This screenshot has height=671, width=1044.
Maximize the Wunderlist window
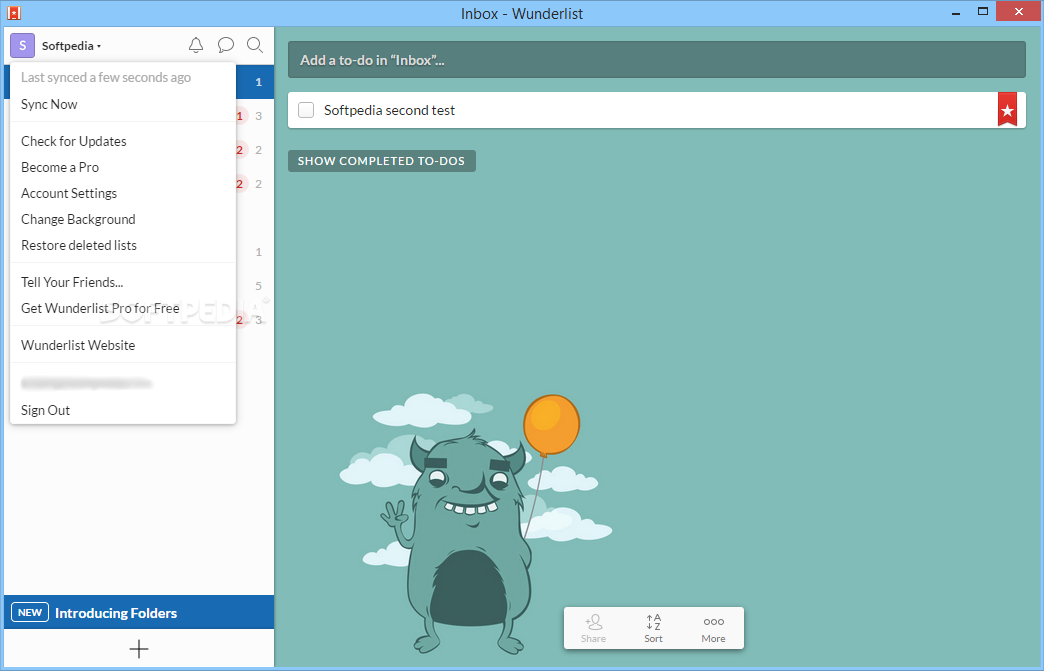coord(983,11)
